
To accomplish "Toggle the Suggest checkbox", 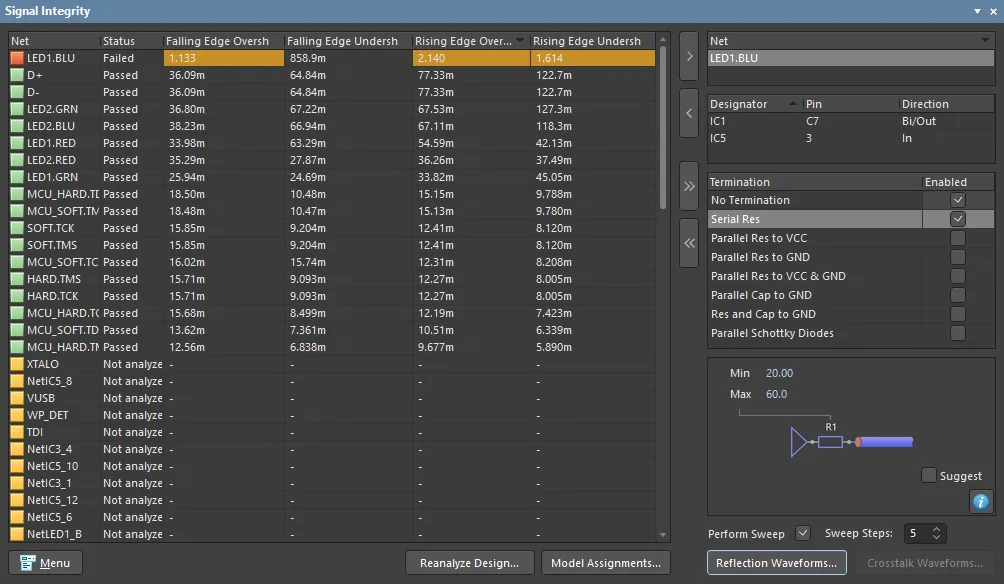I will (x=930, y=476).
